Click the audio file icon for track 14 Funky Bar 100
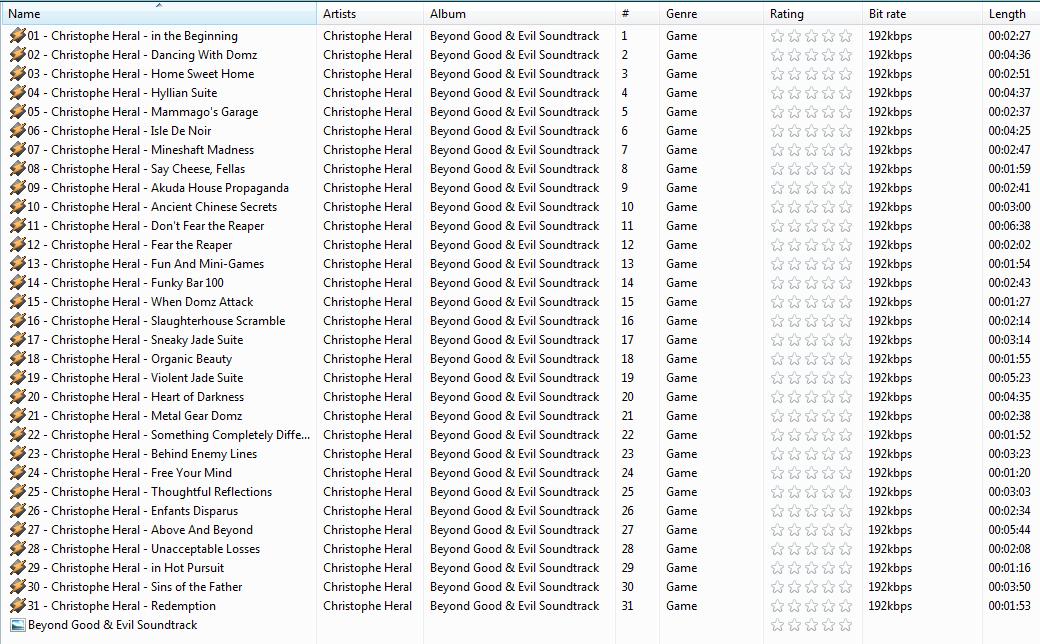The image size is (1040, 644). point(18,283)
